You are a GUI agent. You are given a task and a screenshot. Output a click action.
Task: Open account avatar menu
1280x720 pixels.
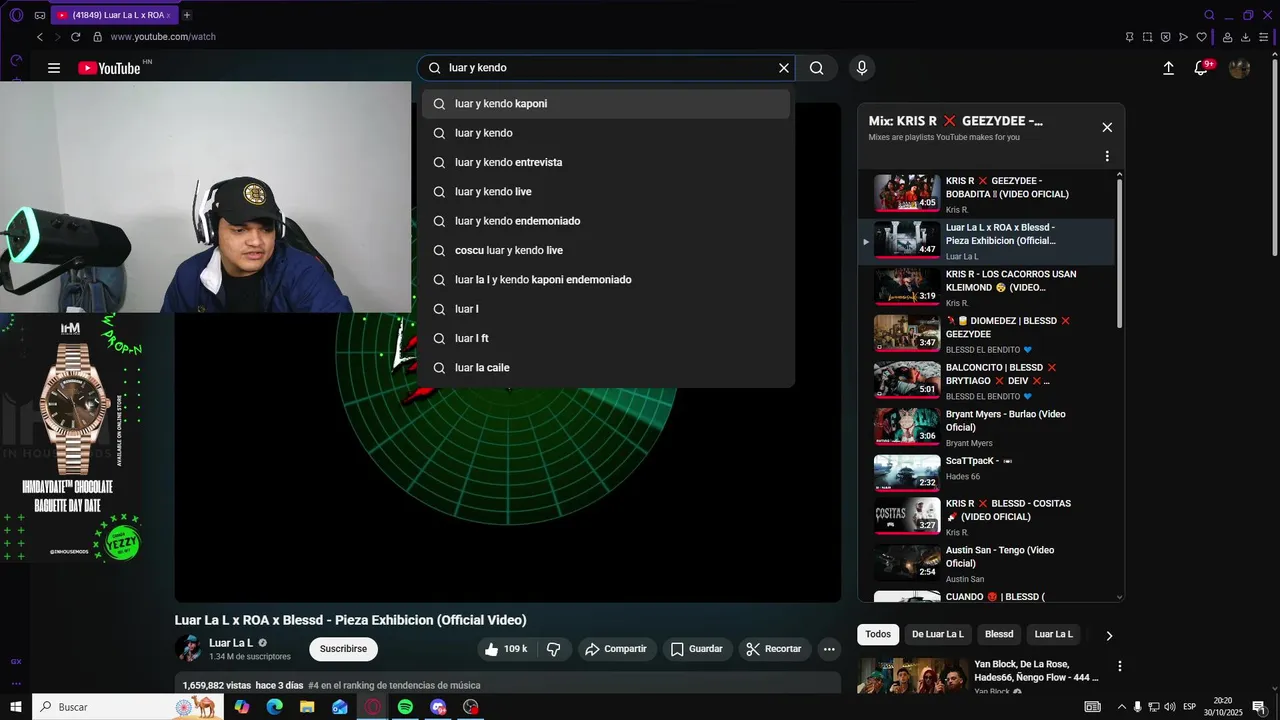1240,68
